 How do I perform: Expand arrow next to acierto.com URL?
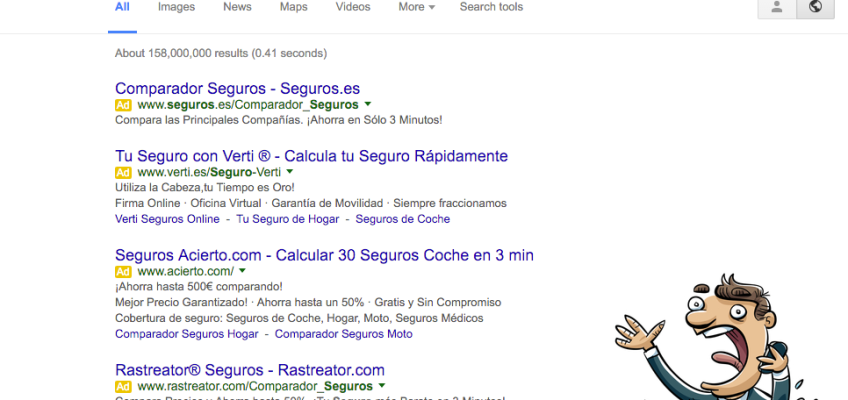click(x=242, y=270)
